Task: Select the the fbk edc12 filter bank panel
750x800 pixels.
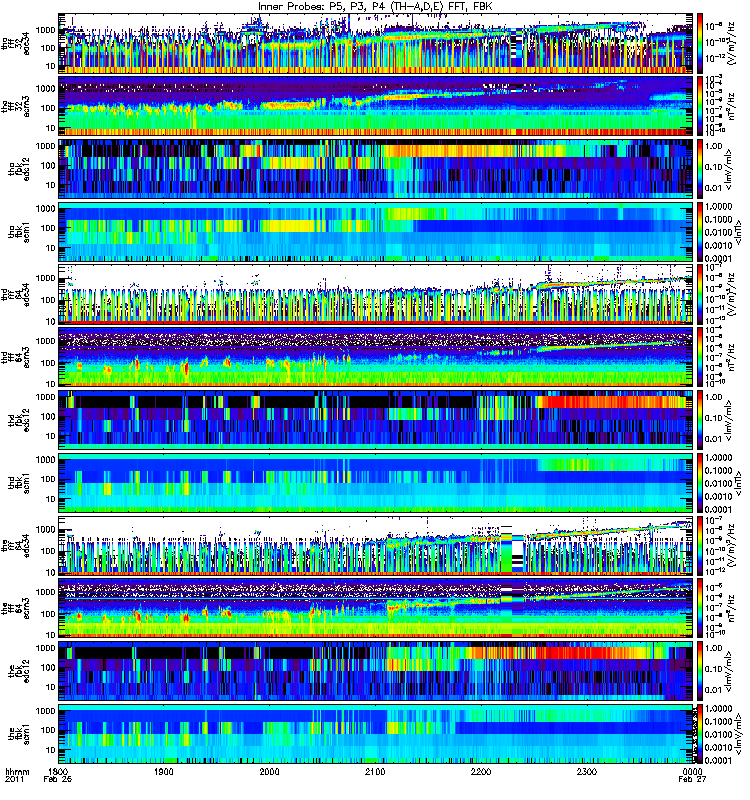Action: pos(375,671)
